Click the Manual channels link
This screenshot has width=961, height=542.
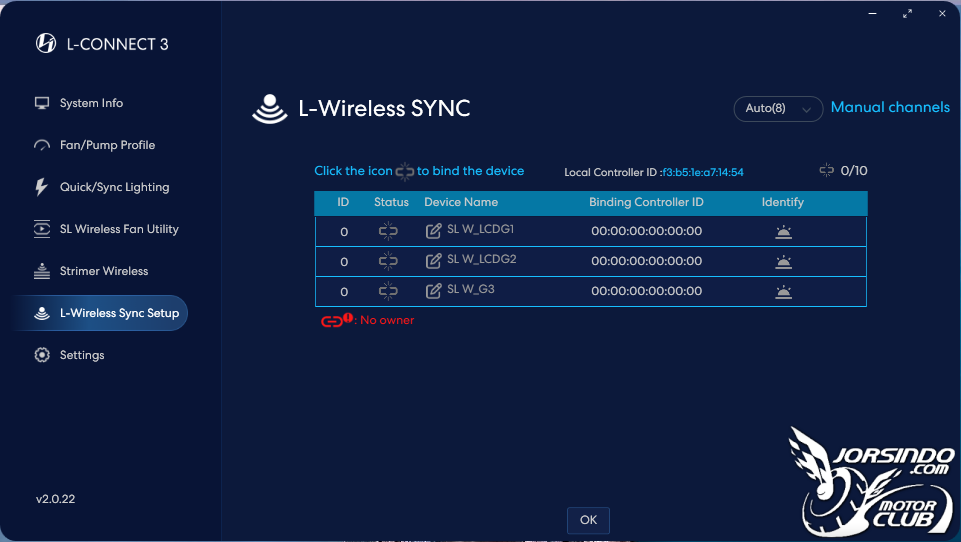pos(890,107)
